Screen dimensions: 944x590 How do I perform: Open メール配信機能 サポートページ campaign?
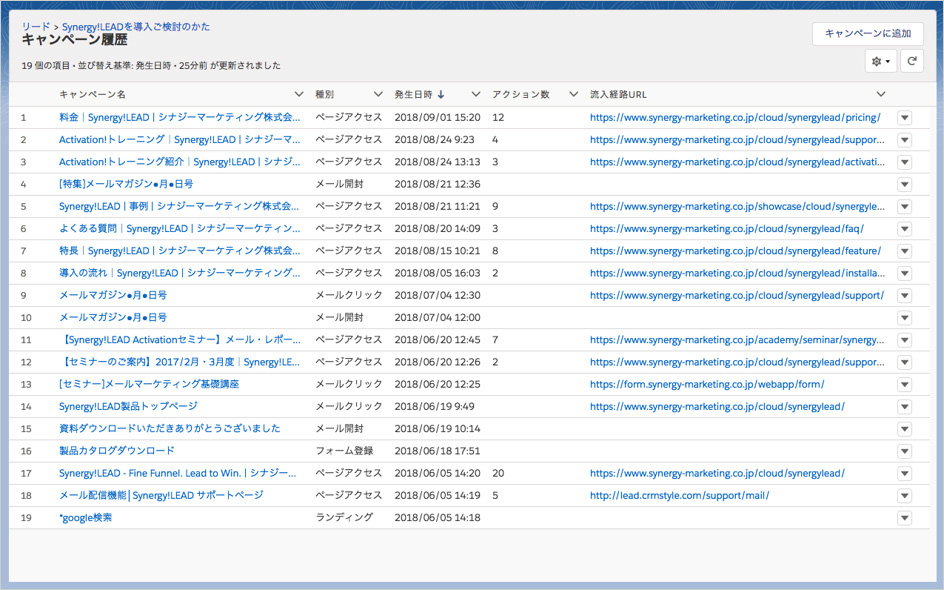(x=161, y=496)
